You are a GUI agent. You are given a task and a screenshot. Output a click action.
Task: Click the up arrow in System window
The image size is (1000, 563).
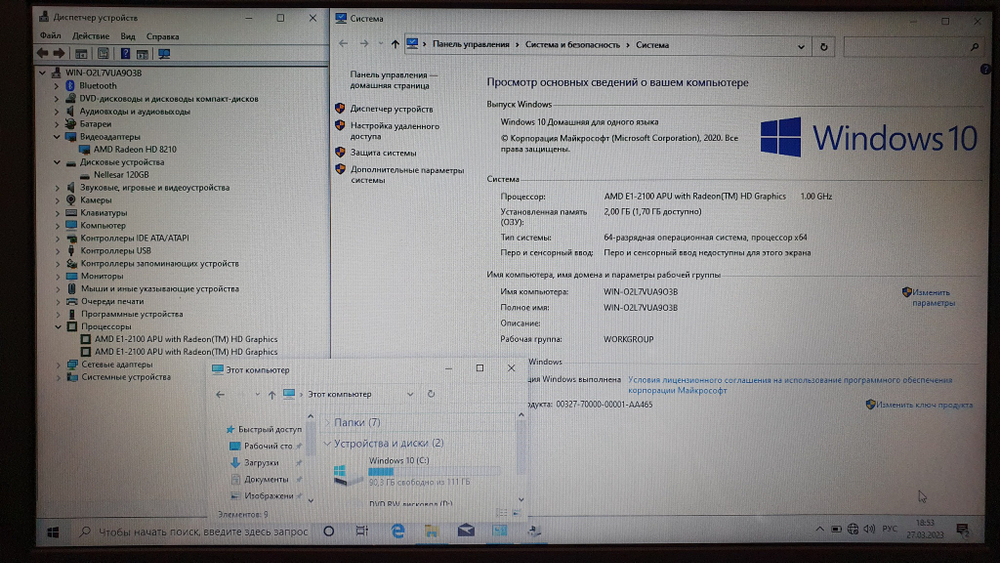[395, 44]
